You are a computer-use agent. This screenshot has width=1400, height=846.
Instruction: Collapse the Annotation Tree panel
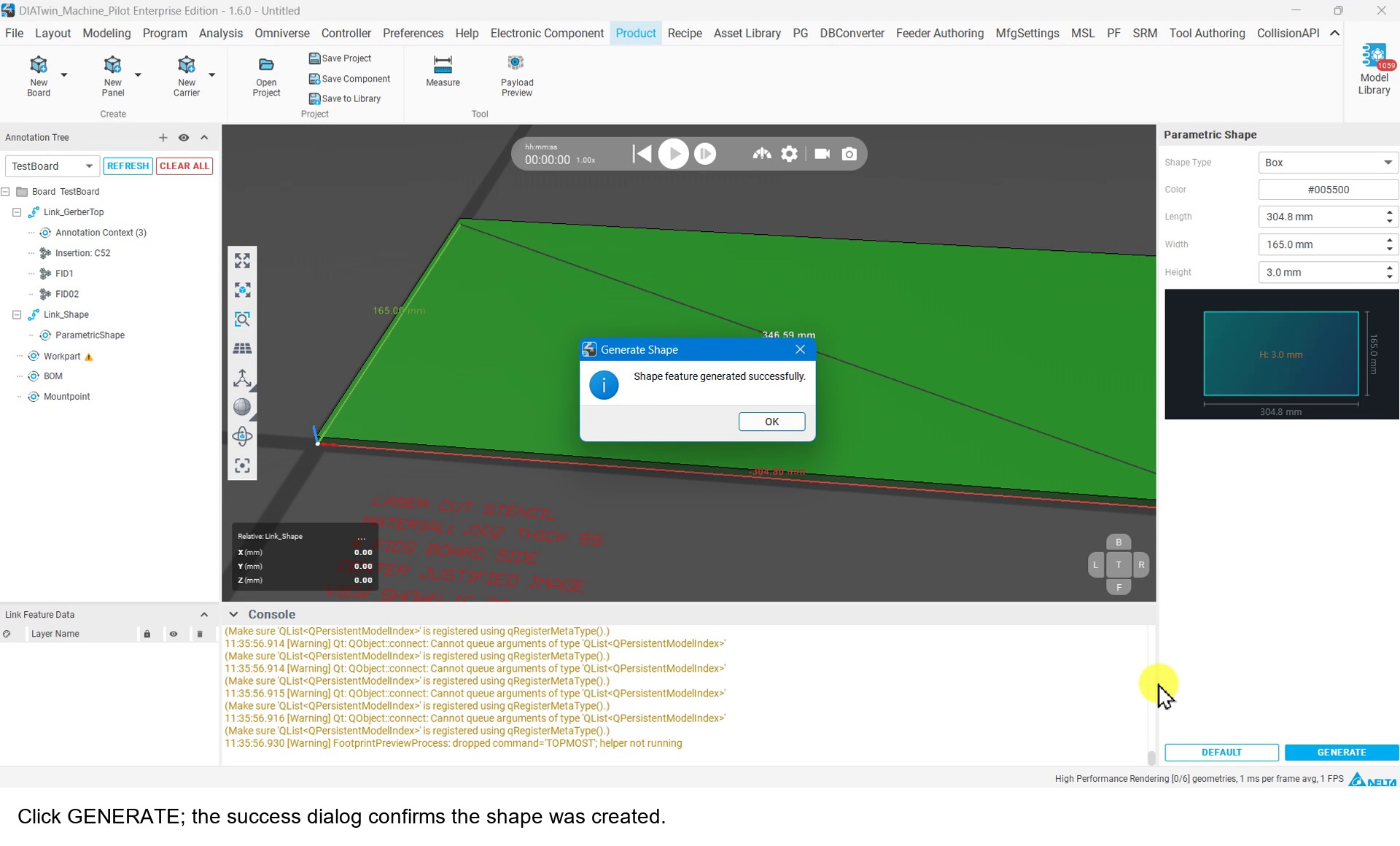204,137
